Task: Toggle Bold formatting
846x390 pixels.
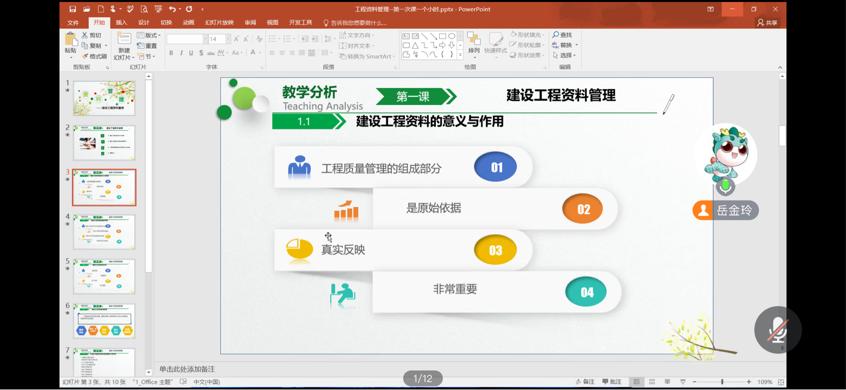Action: [x=171, y=53]
